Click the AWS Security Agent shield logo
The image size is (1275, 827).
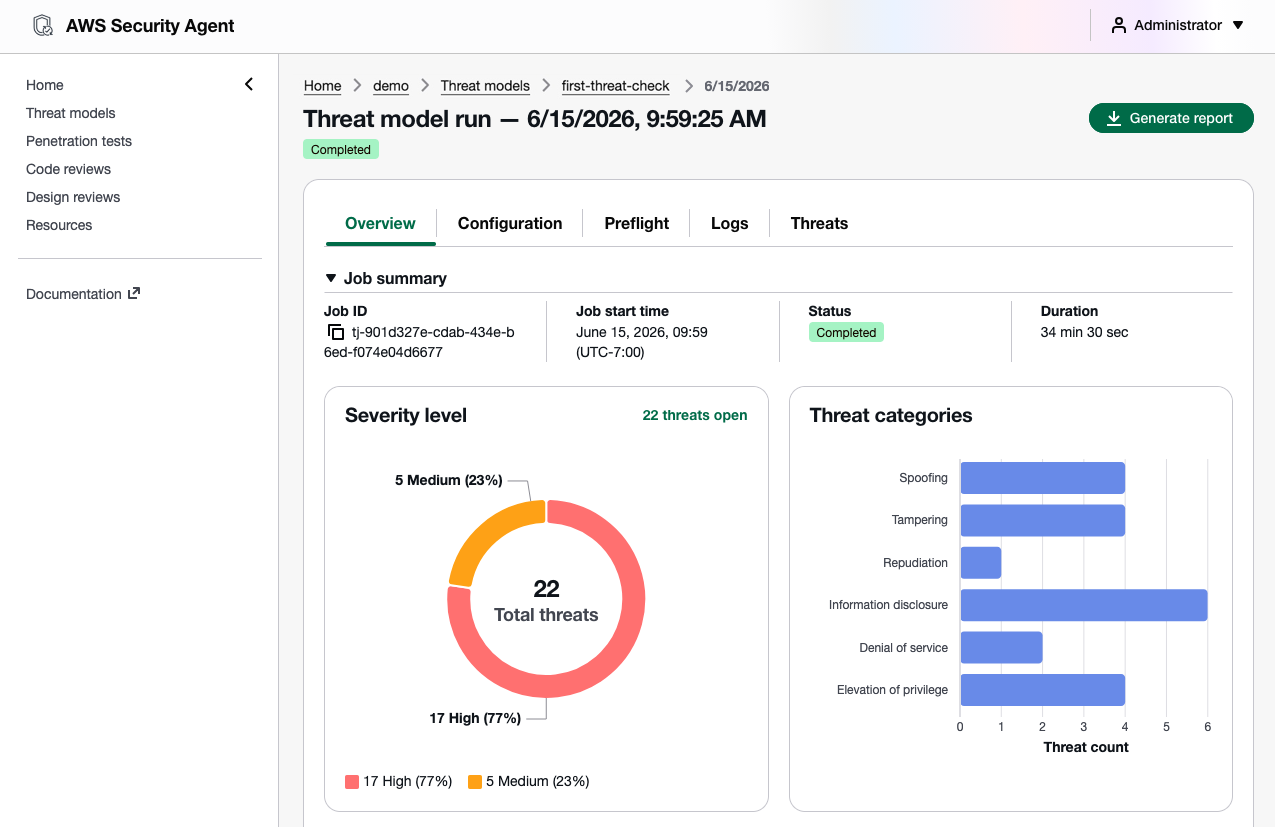pos(43,26)
